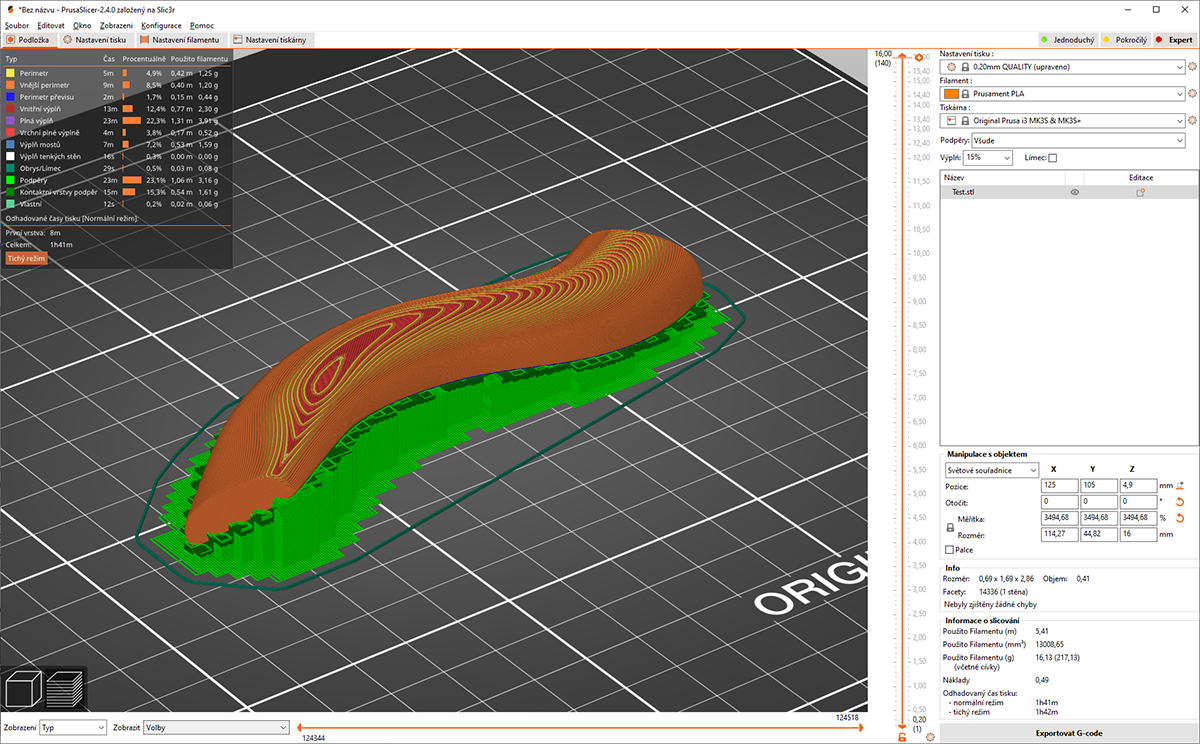Switch to 3D editor view cube icon
Viewport: 1200px width, 744px height.
coord(23,690)
